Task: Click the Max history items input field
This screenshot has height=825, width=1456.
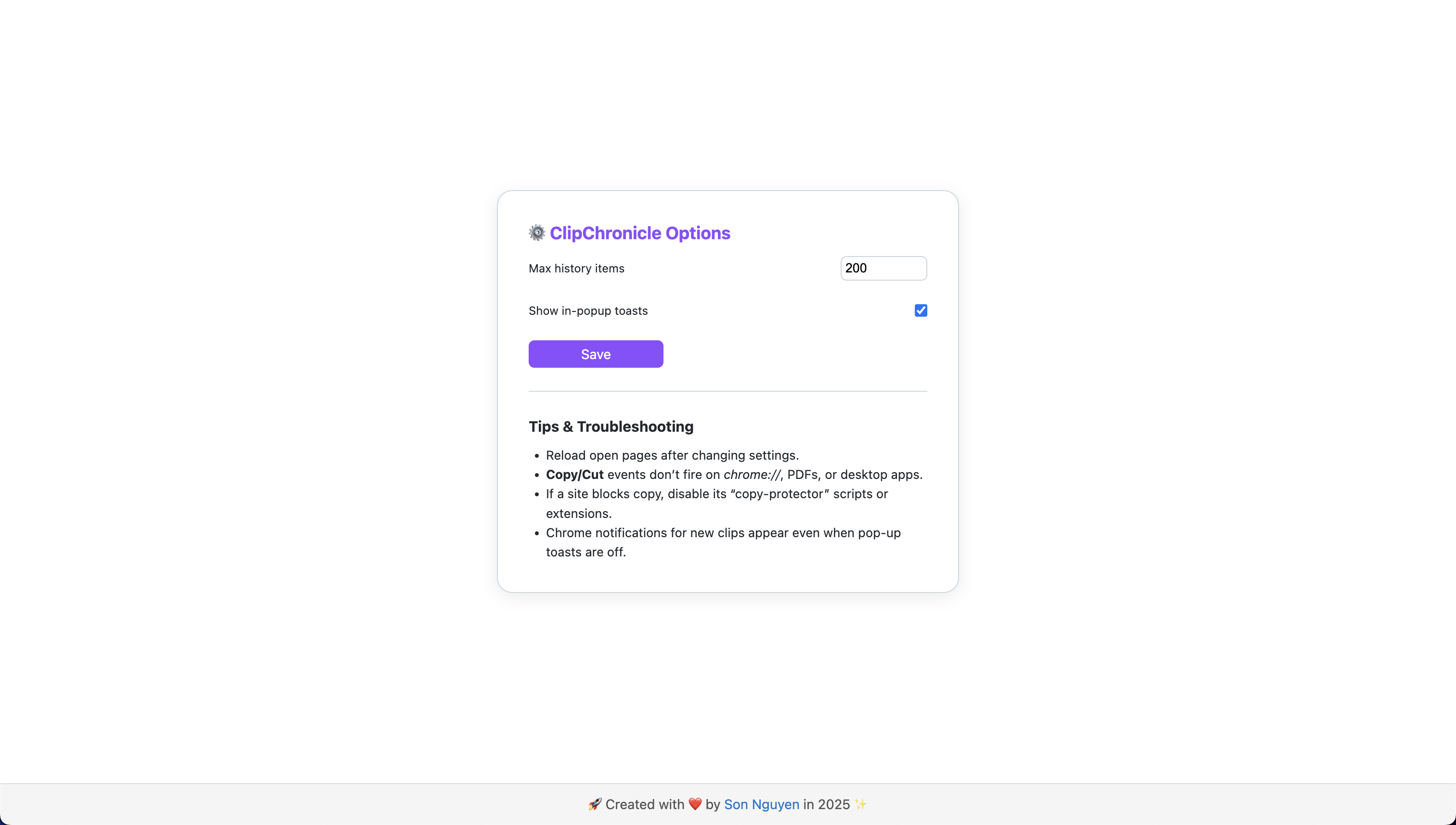Action: [x=883, y=268]
